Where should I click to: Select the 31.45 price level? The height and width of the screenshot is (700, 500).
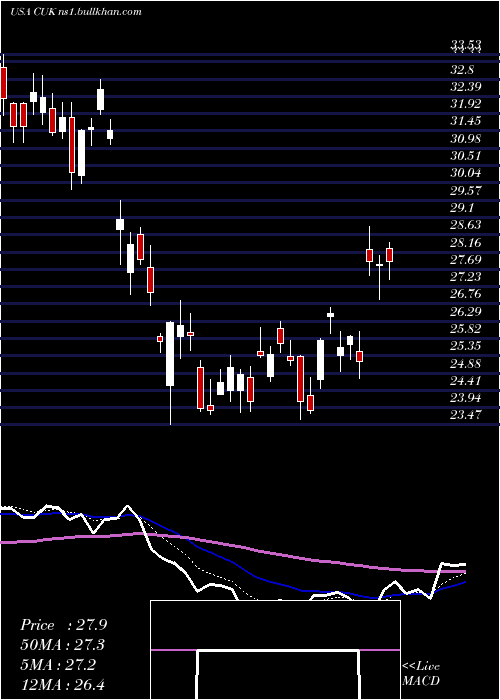coord(466,121)
